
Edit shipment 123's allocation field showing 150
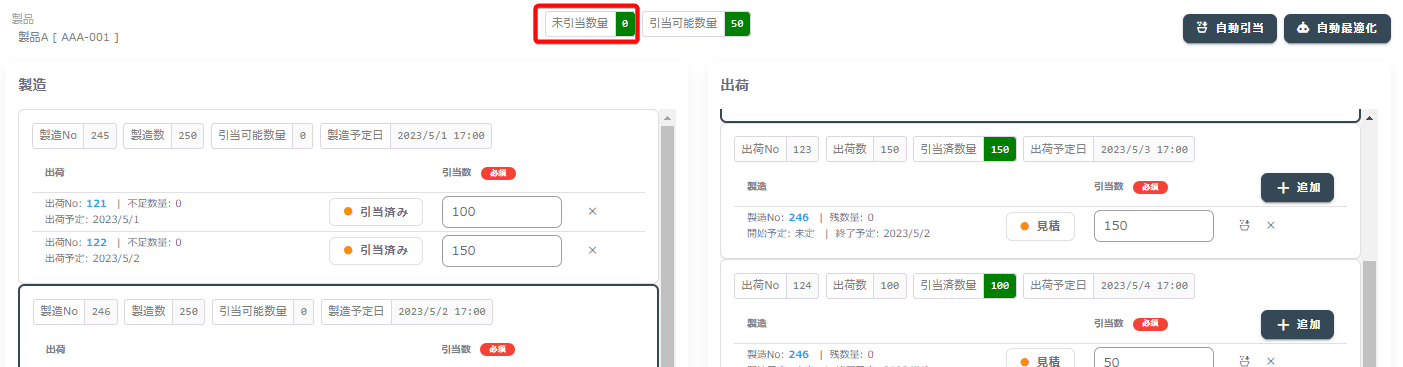[x=1154, y=226]
